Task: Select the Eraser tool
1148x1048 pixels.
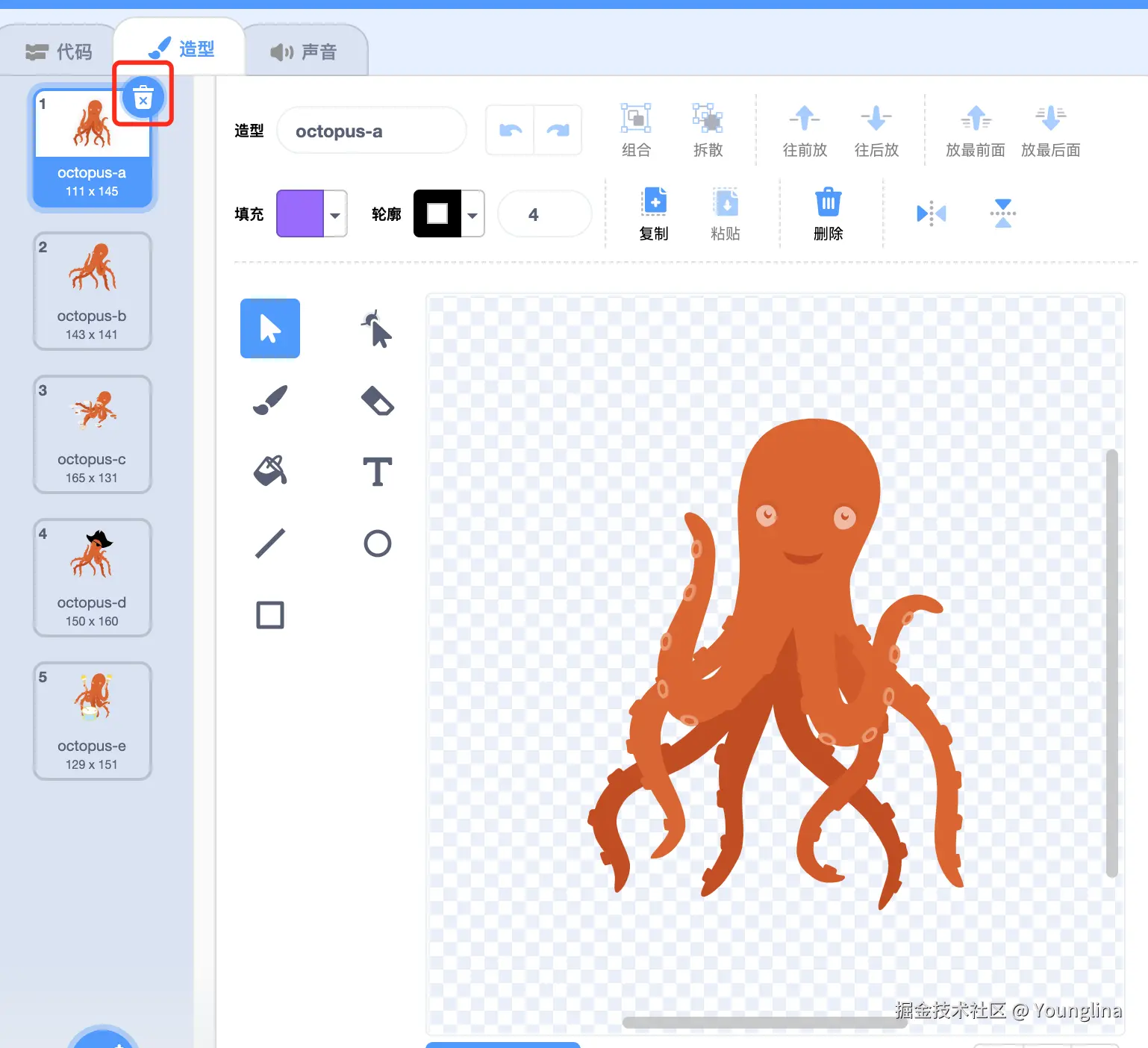Action: 378,400
